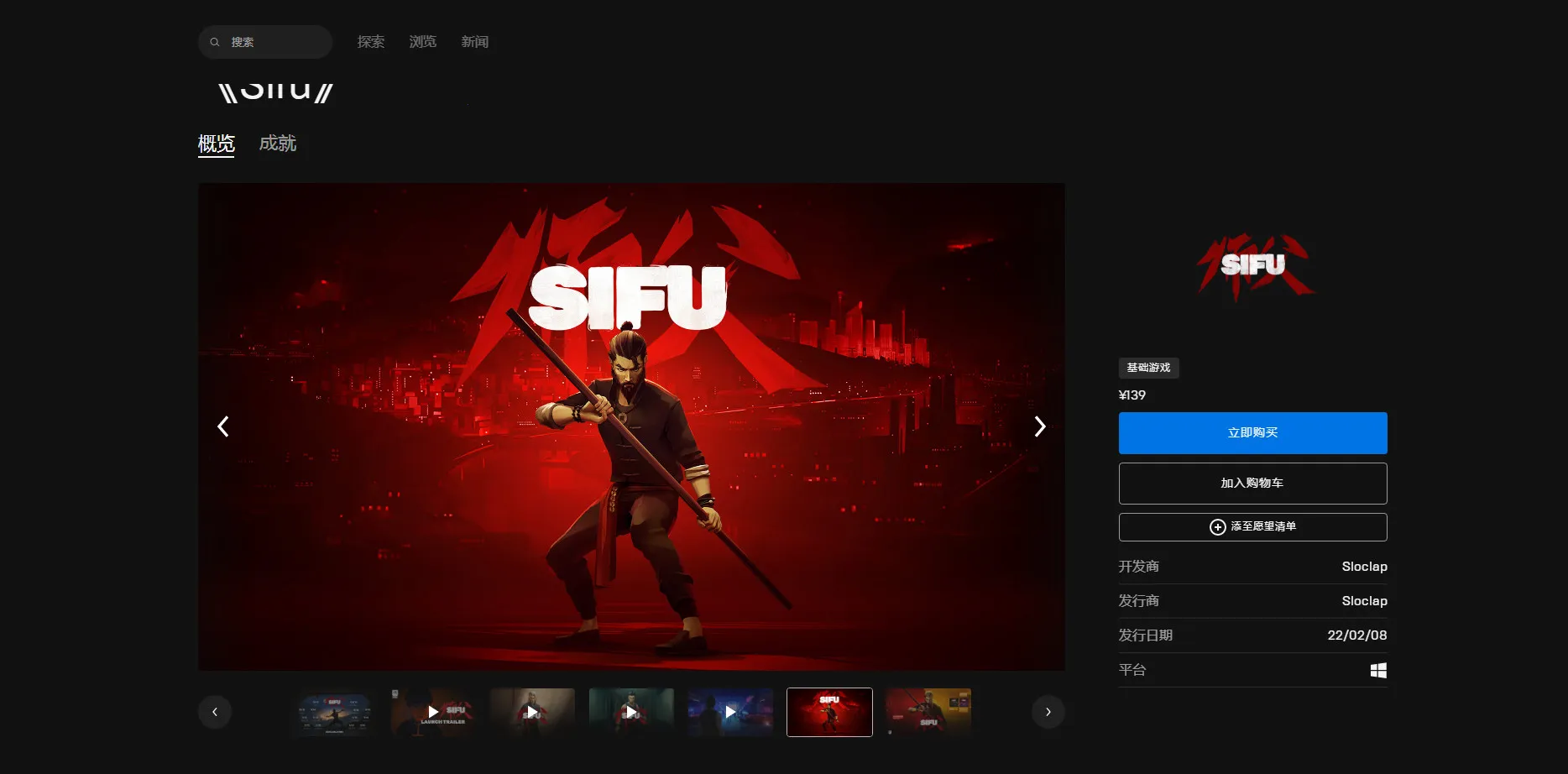The image size is (1568, 774).
Task: Open the 探索 discover menu item
Action: 371,42
